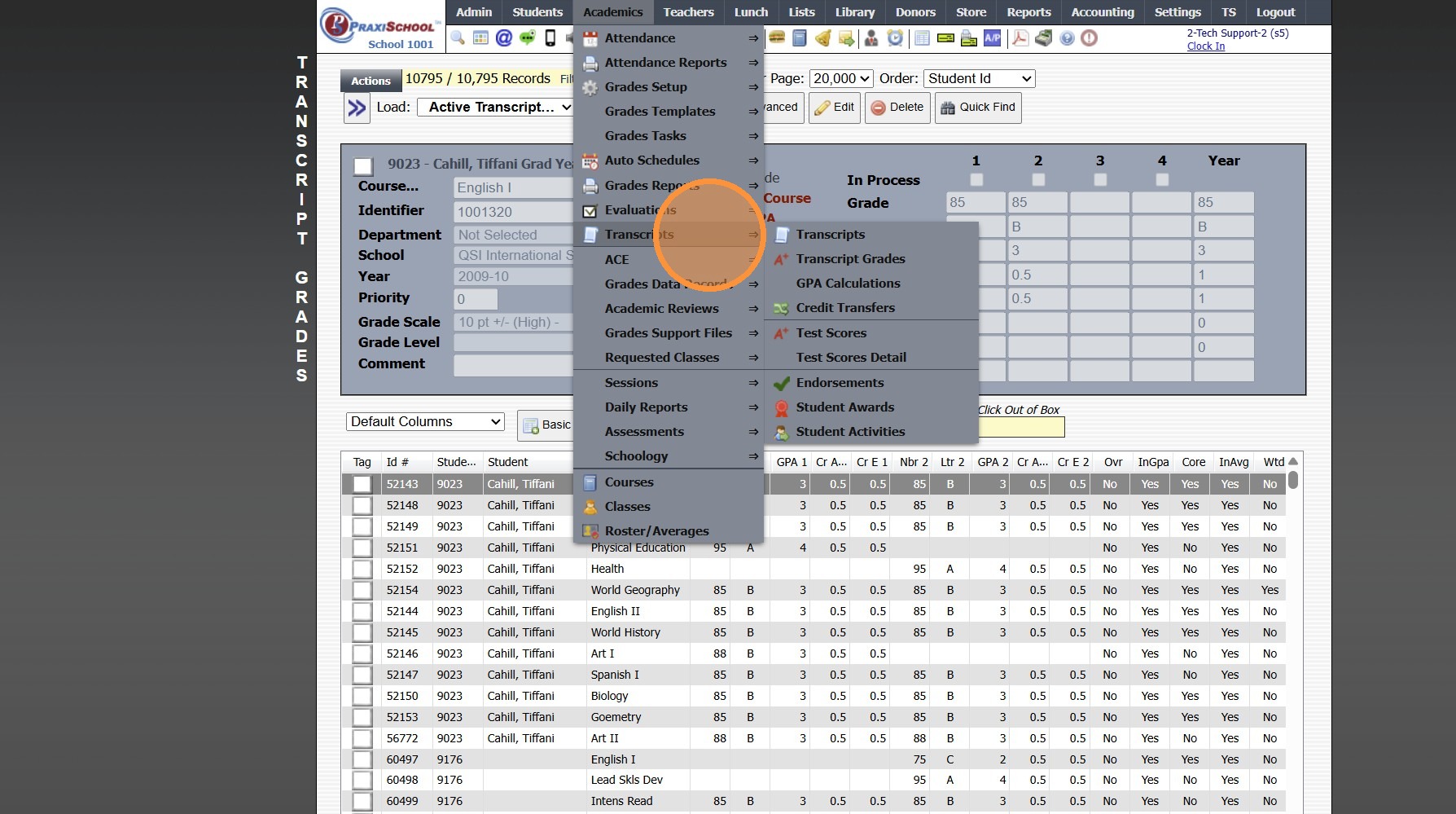Expand the Grades Templates submenu arrow
Image resolution: width=1456 pixels, height=814 pixels.
(x=753, y=112)
